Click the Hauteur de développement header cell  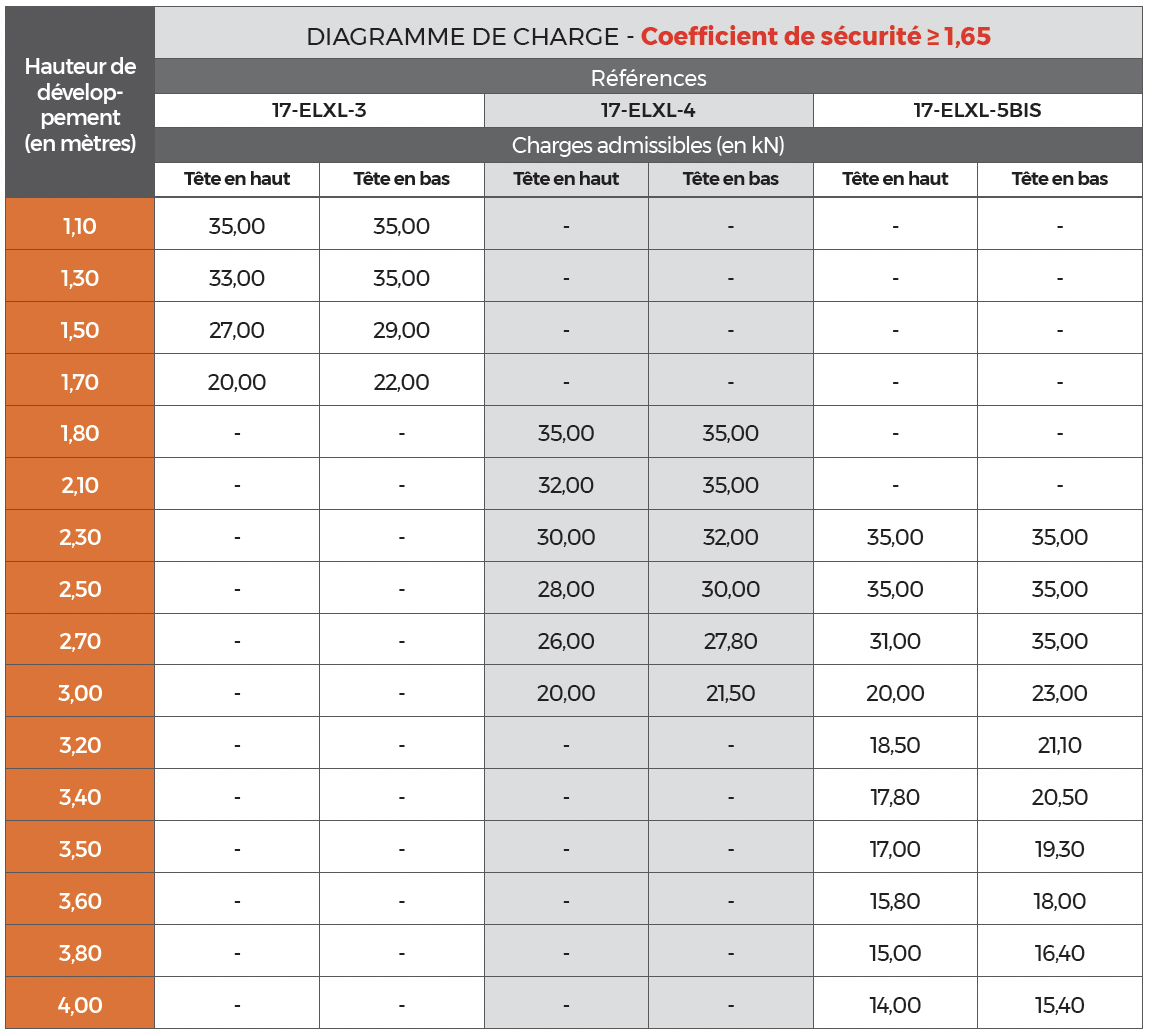pos(80,105)
